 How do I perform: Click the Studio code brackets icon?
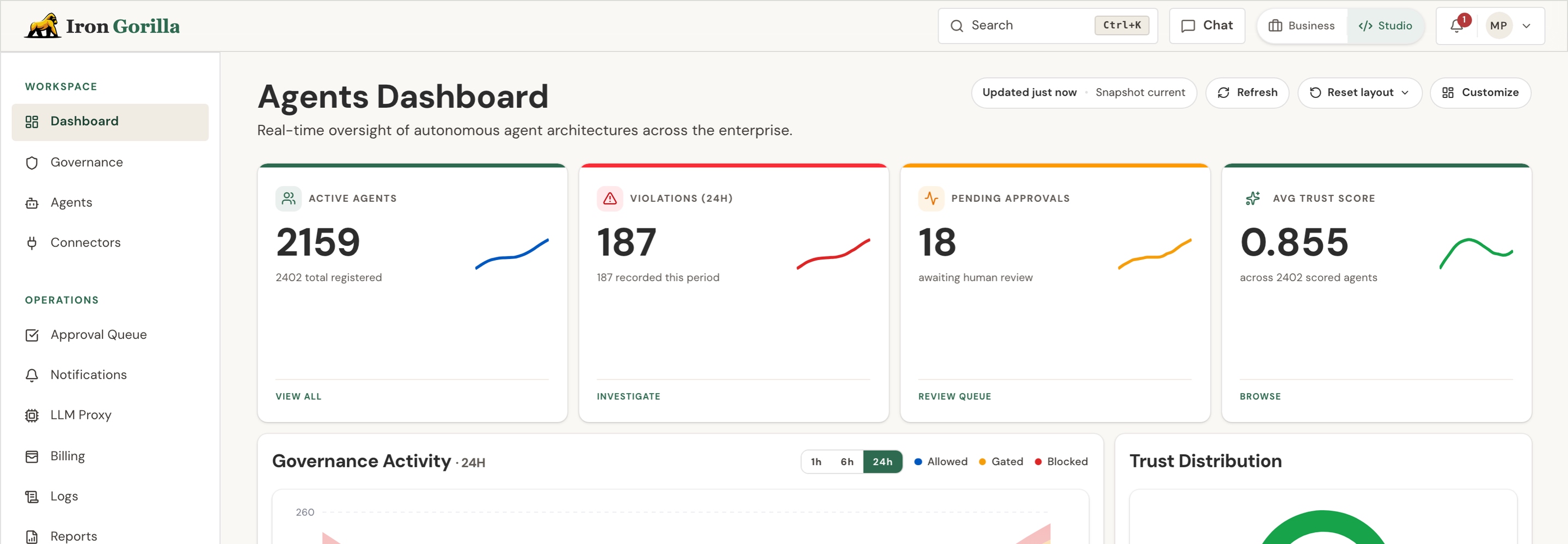click(x=1365, y=26)
